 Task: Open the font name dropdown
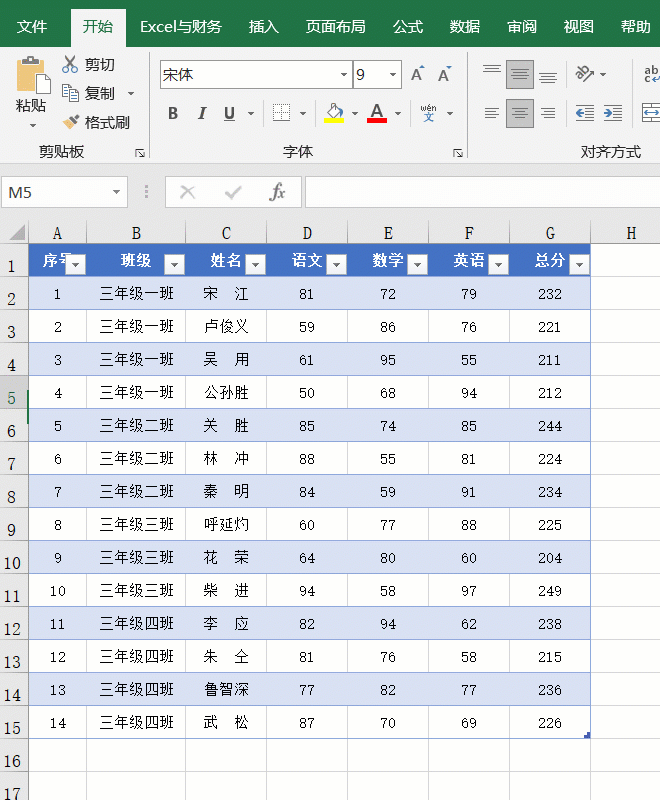coord(344,75)
